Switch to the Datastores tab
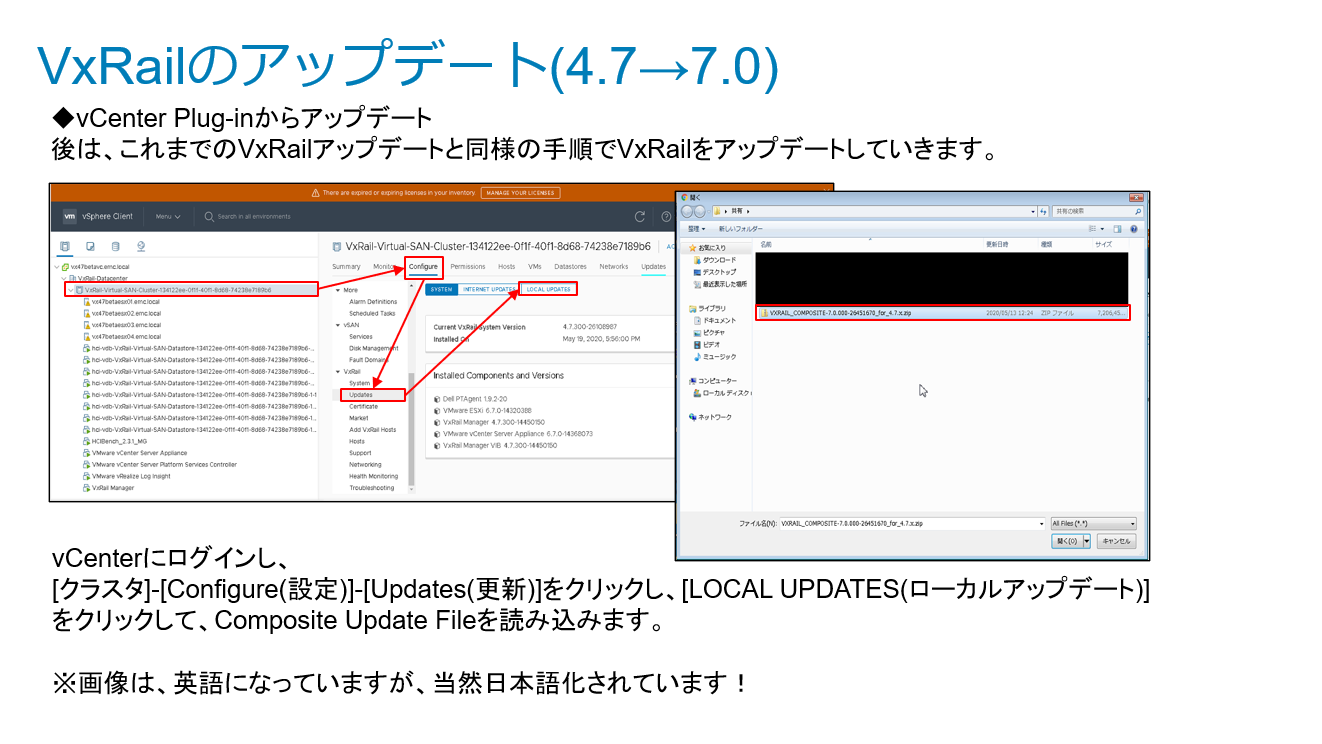This screenshot has width=1322, height=744. (x=571, y=267)
